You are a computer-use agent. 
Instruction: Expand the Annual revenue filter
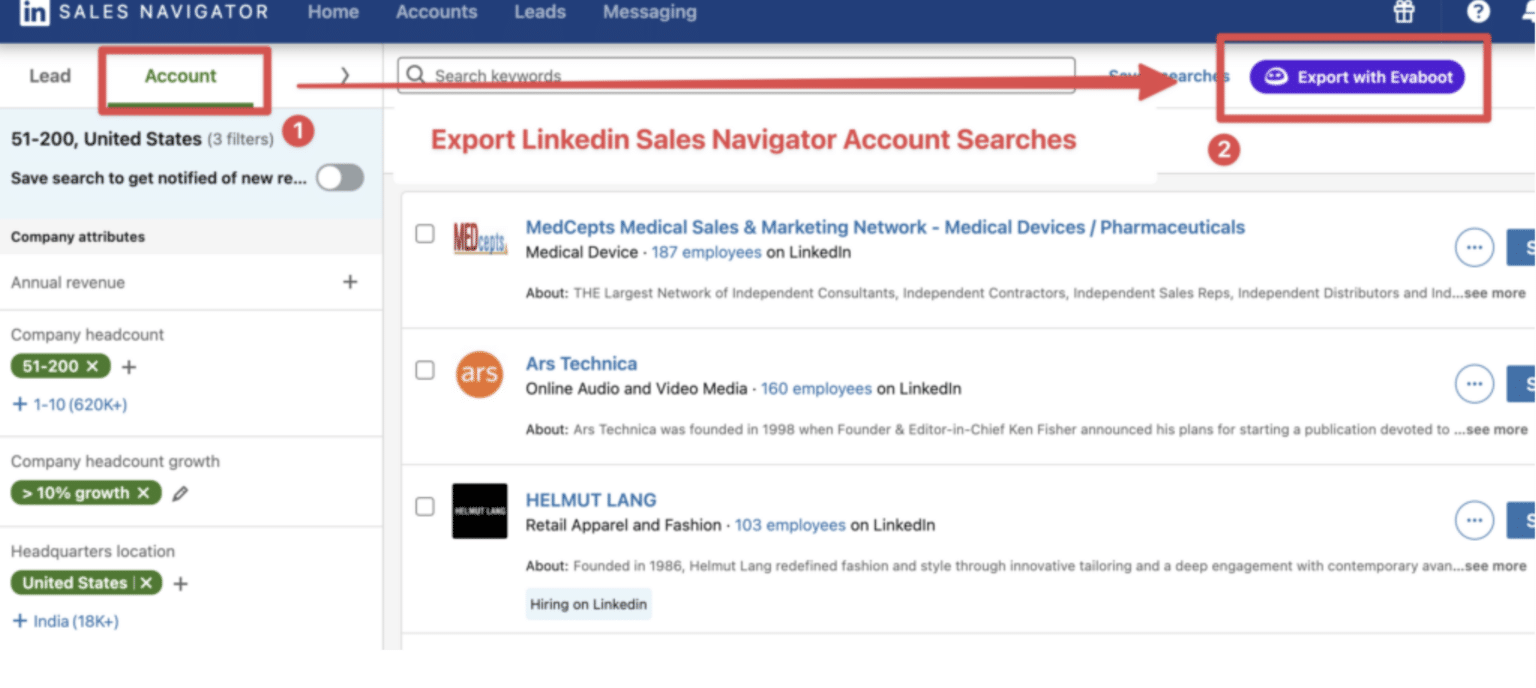[350, 283]
